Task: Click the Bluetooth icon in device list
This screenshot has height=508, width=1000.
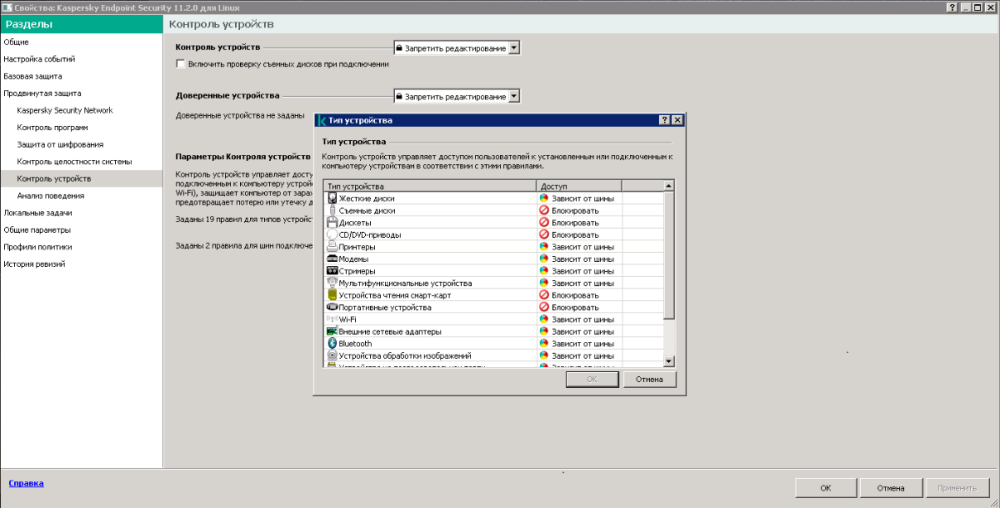Action: 332,344
